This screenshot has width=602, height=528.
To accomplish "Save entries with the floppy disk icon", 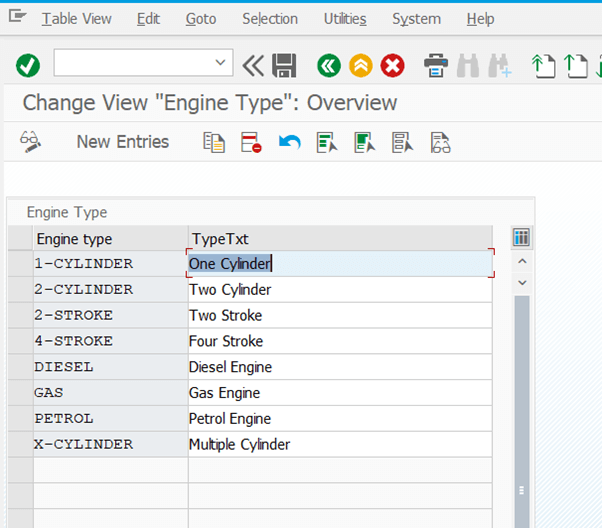I will 284,66.
